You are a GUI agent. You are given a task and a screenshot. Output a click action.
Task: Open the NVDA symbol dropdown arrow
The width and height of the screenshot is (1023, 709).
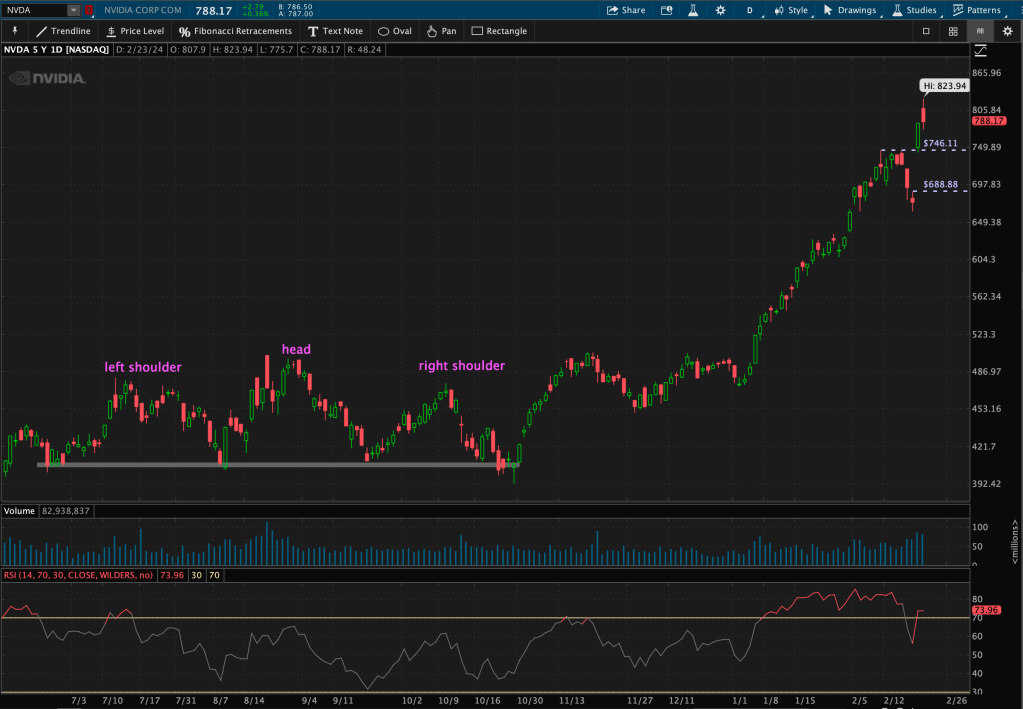click(73, 10)
